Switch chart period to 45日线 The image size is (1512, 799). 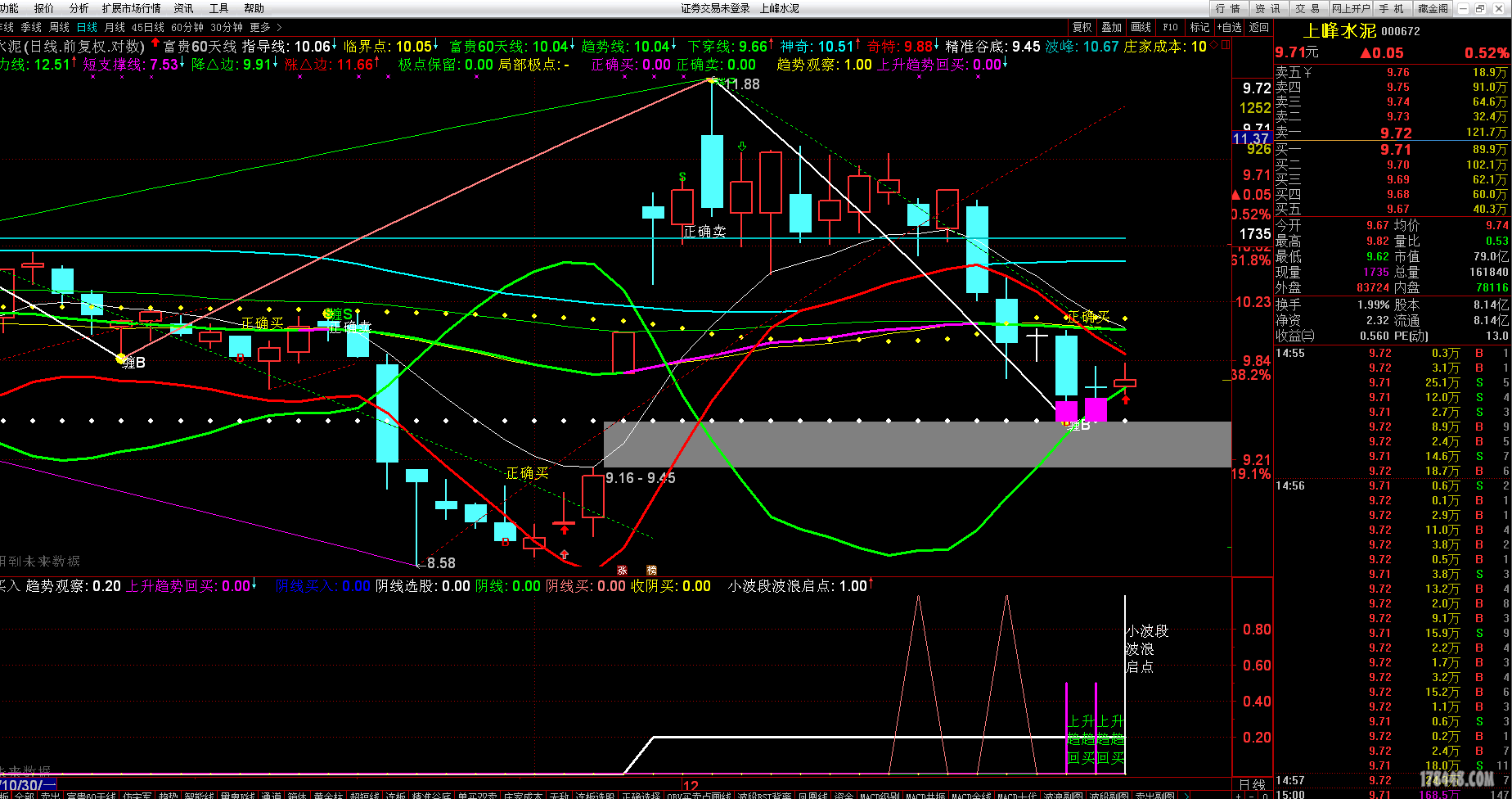coord(147,27)
